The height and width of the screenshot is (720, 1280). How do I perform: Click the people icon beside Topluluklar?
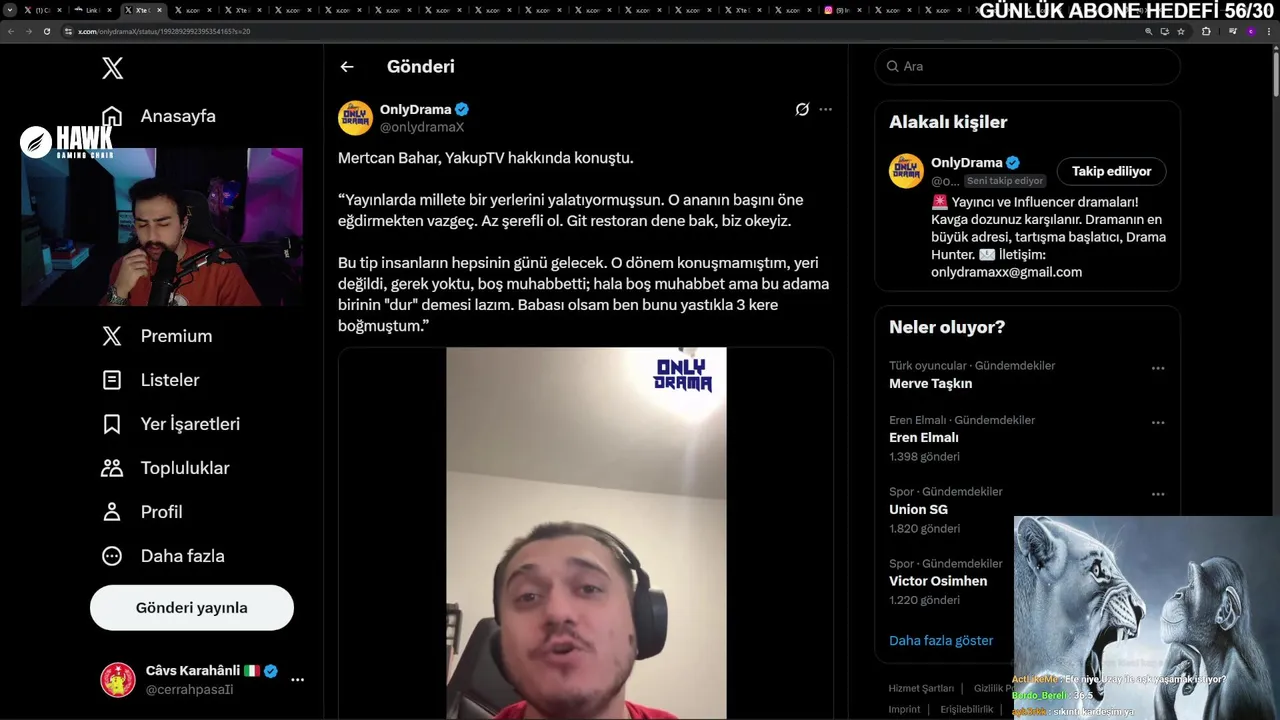[x=112, y=468]
